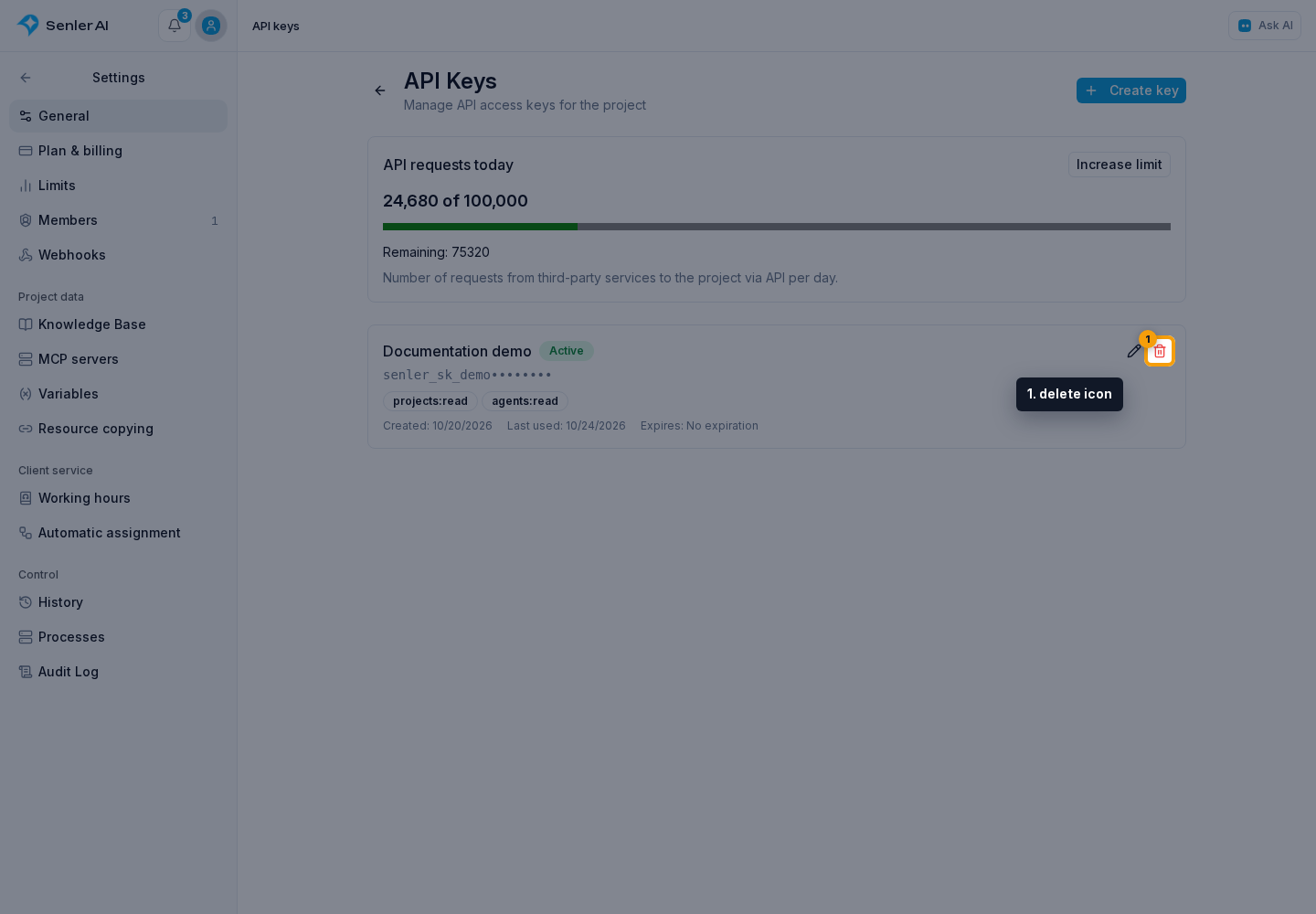
Task: Click the General sliders icon
Action: click(26, 116)
